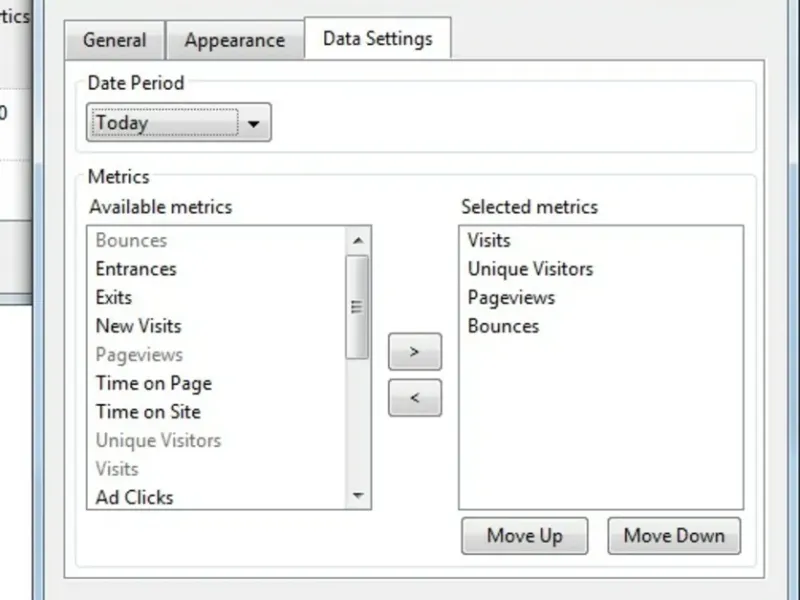Screen dimensions: 800x600
Task: Select Unique Visitors in Selected metrics
Action: (x=530, y=269)
